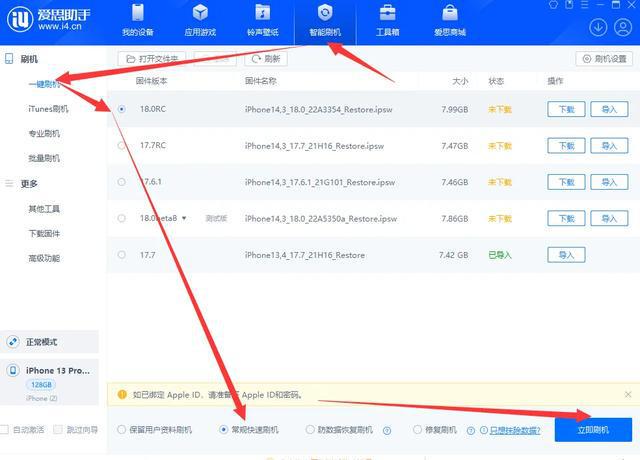Toggle the 跳过向导 checkbox
The height and width of the screenshot is (460, 640).
pyautogui.click(x=58, y=429)
